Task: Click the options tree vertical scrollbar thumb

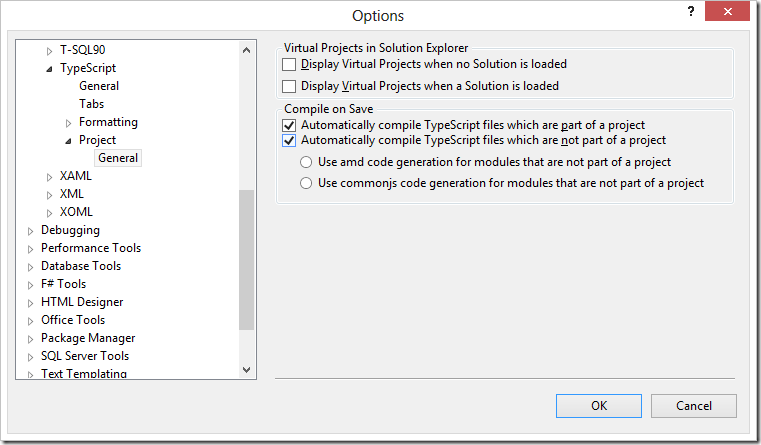Action: (x=247, y=258)
